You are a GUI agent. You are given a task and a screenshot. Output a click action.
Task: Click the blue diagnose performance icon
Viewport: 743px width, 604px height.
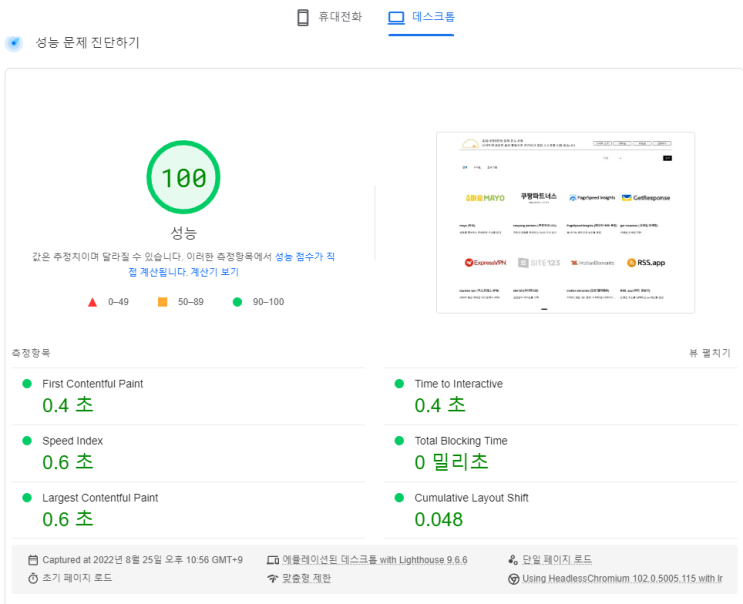(14, 43)
